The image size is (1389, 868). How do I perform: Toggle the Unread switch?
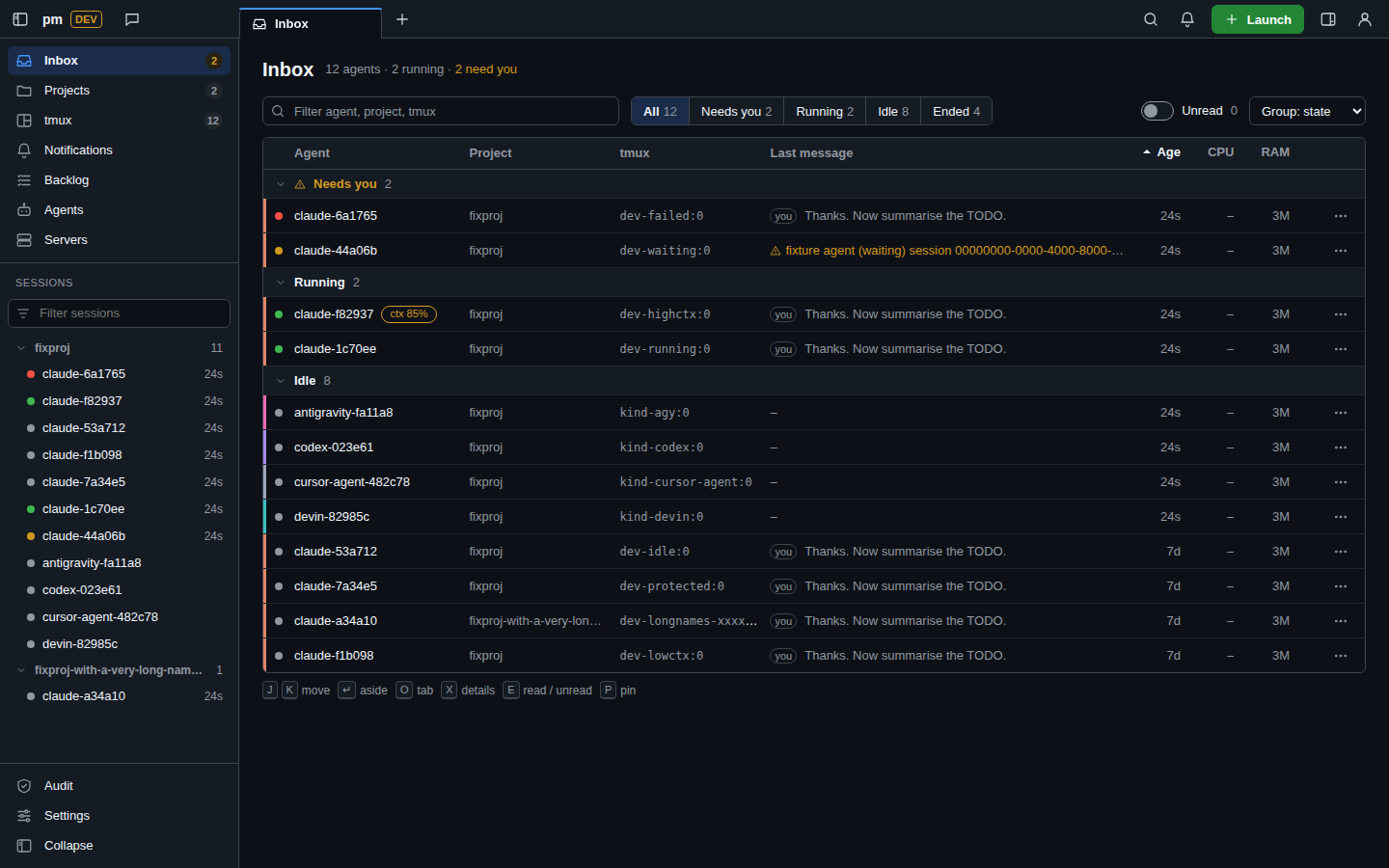click(x=1157, y=111)
